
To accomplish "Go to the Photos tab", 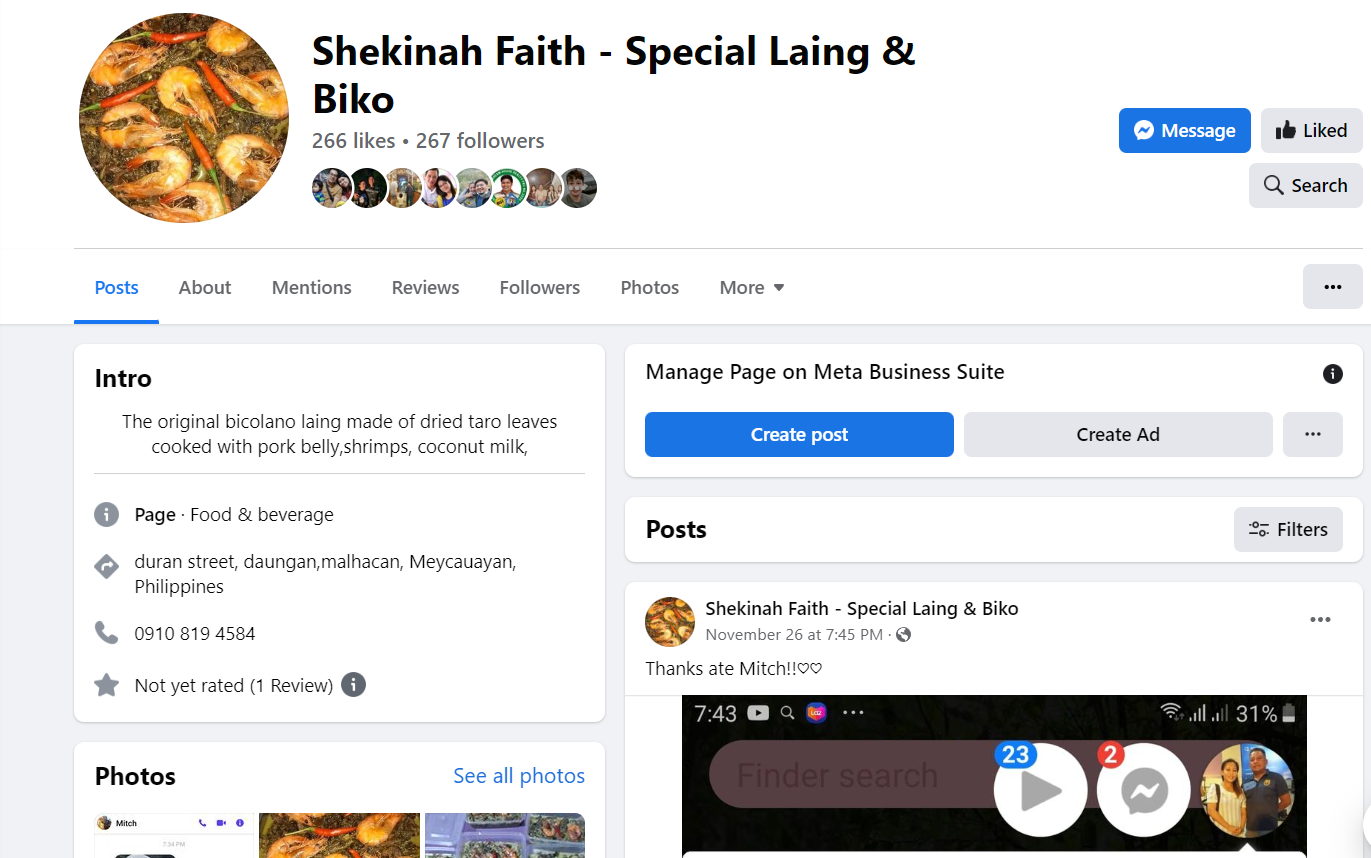I will point(649,288).
